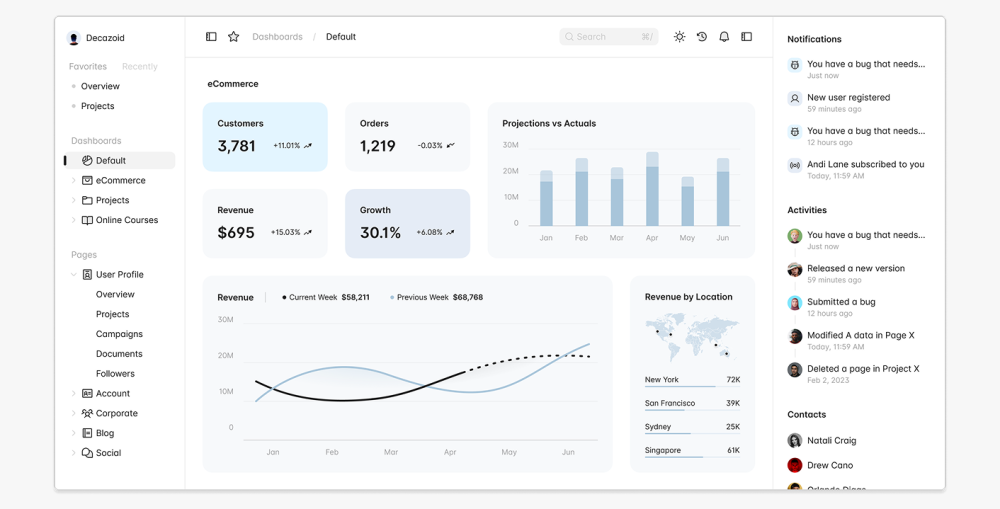The image size is (1000, 509).
Task: Expand the eCommerce dashboard chevron
Action: click(73, 181)
